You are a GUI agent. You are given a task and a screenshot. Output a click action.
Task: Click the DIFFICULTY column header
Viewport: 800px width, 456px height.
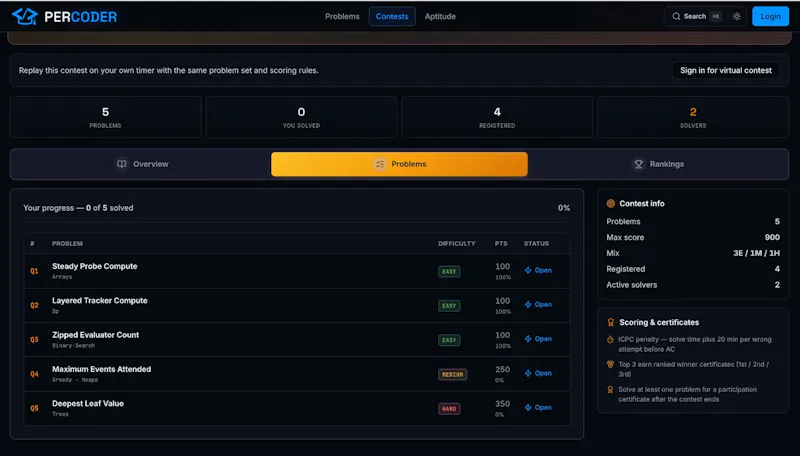pyautogui.click(x=457, y=244)
